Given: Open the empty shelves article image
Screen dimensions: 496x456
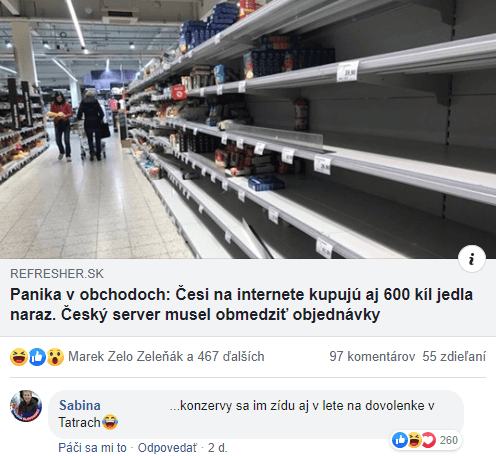Looking at the screenshot, I should (x=248, y=129).
